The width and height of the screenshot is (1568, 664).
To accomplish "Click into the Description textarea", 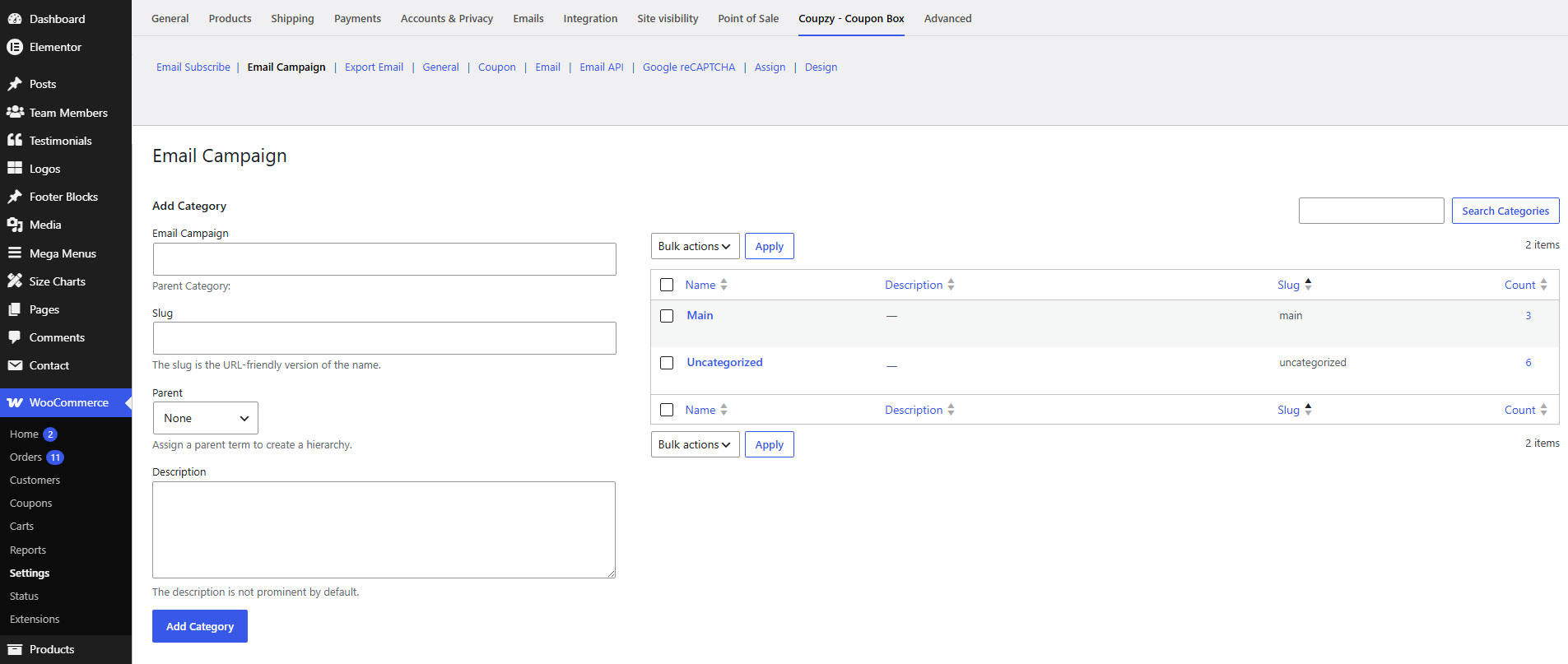I will 384,530.
